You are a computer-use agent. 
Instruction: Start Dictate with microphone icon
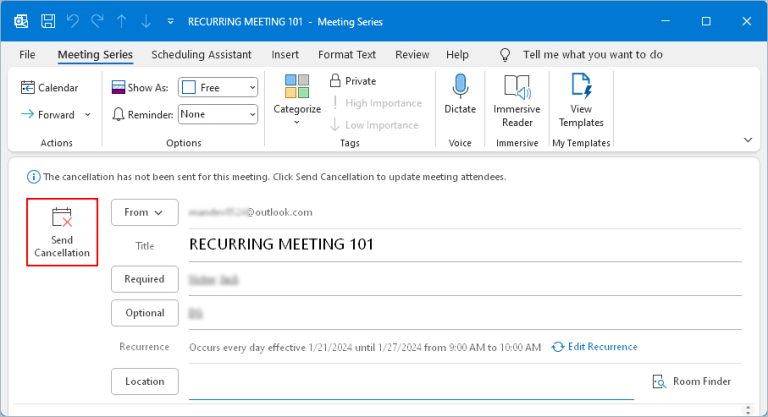click(460, 95)
